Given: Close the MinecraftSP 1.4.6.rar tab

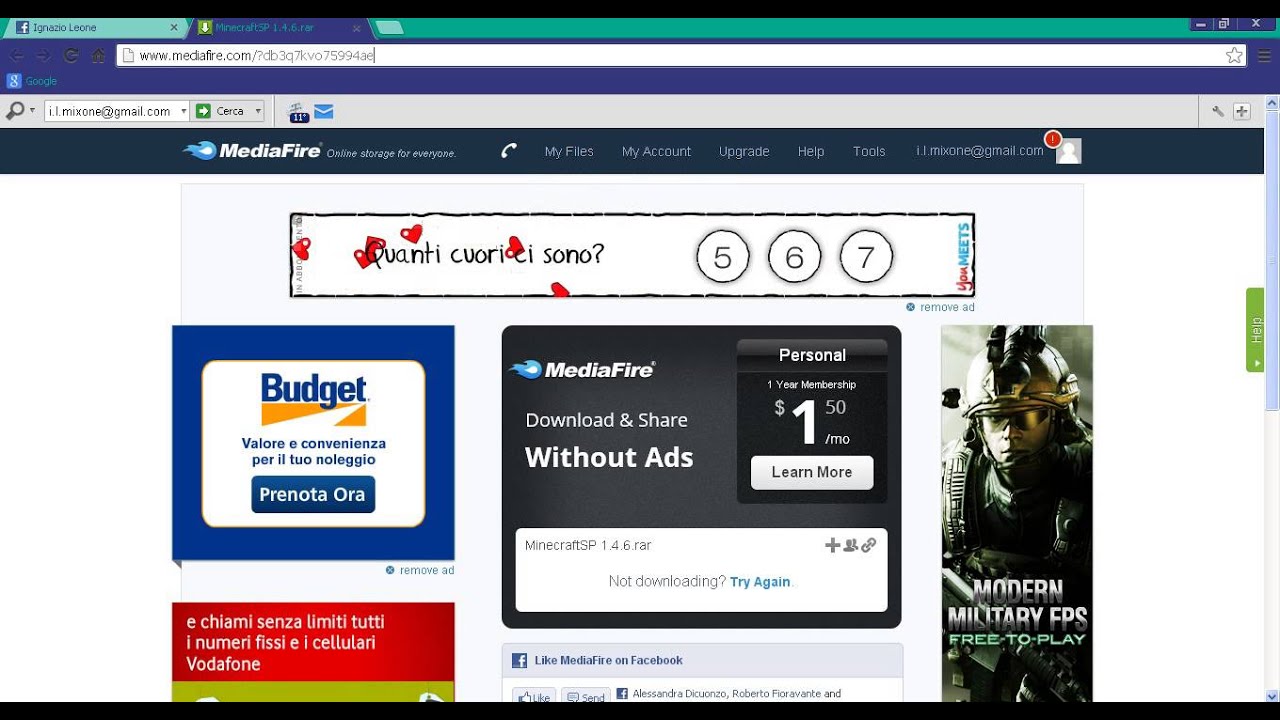Looking at the screenshot, I should pos(356,28).
